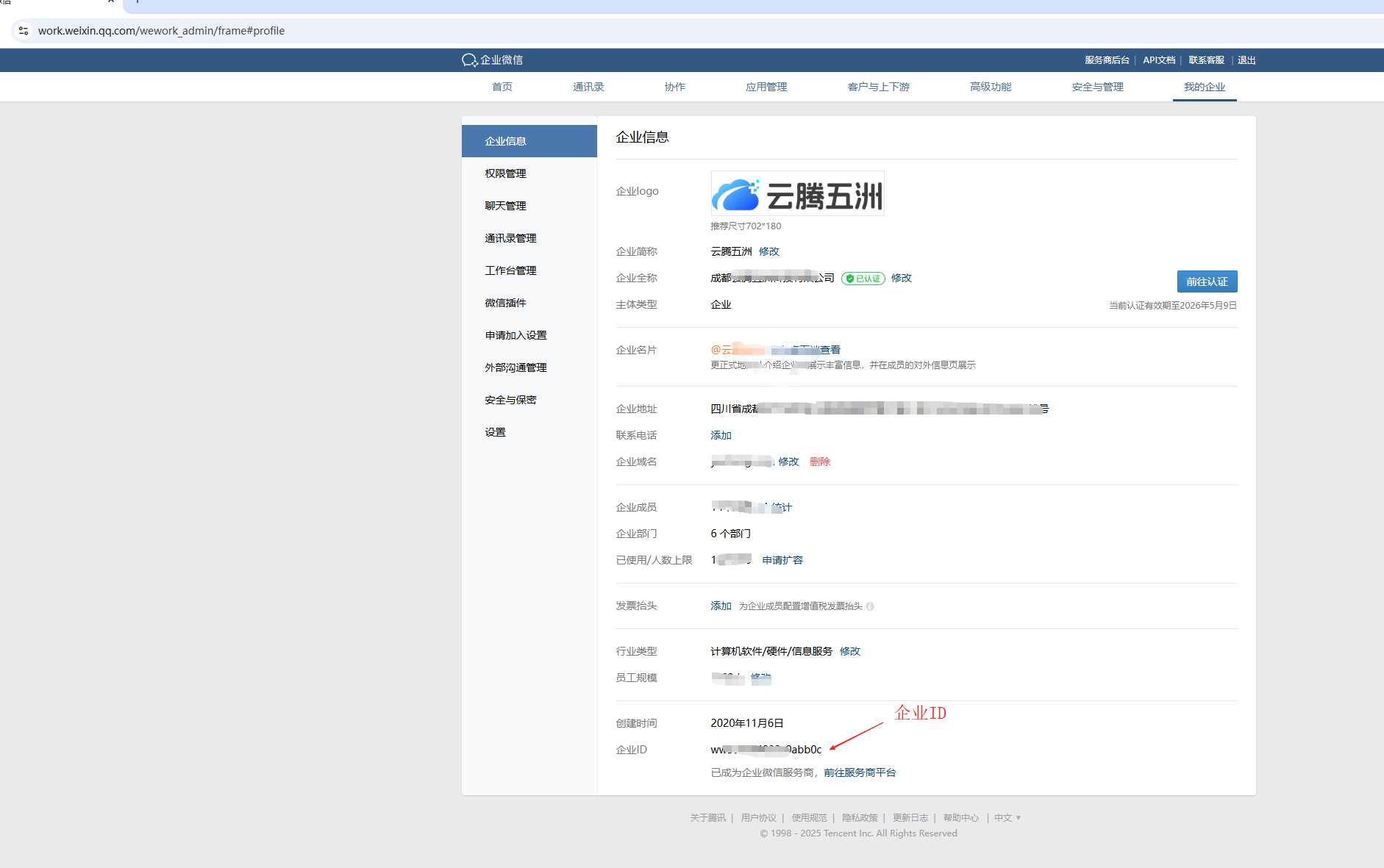Click 删除 beside 企业域名
This screenshot has height=868, width=1384.
pyautogui.click(x=820, y=462)
